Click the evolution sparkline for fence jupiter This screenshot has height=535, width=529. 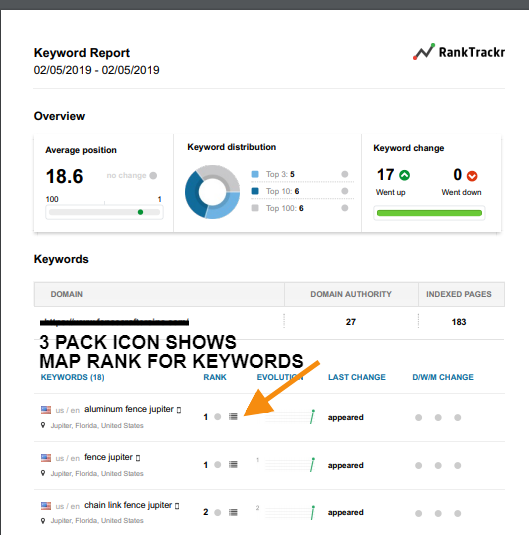pyautogui.click(x=290, y=465)
